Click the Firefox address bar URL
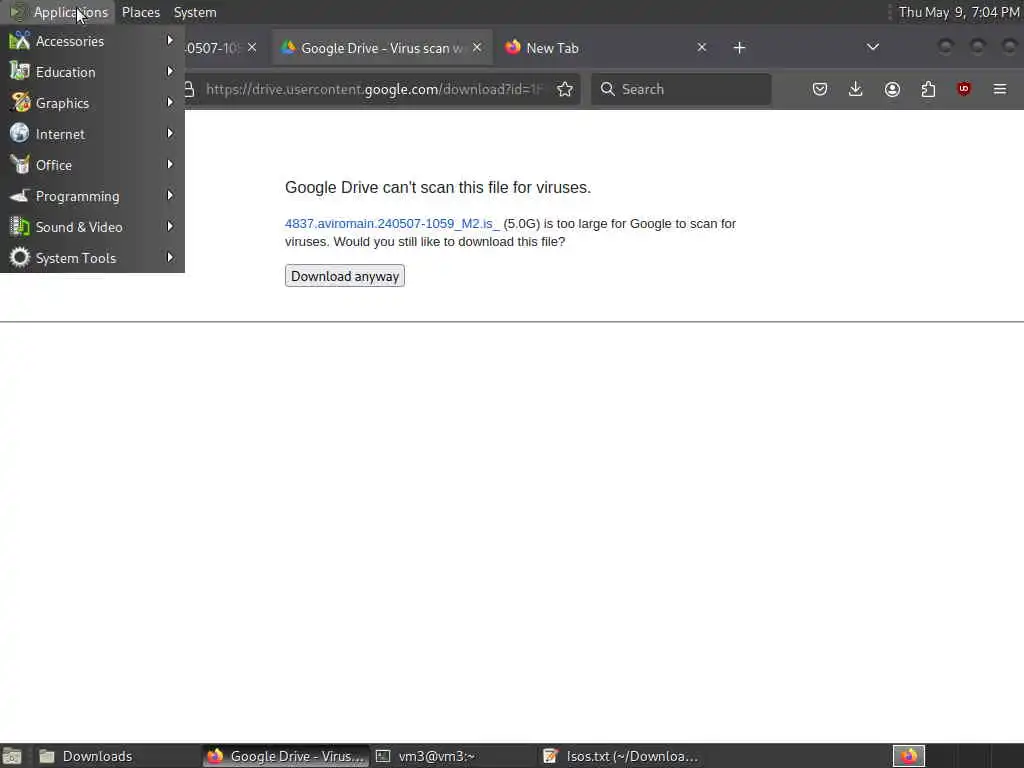The width and height of the screenshot is (1024, 768). pyautogui.click(x=374, y=89)
